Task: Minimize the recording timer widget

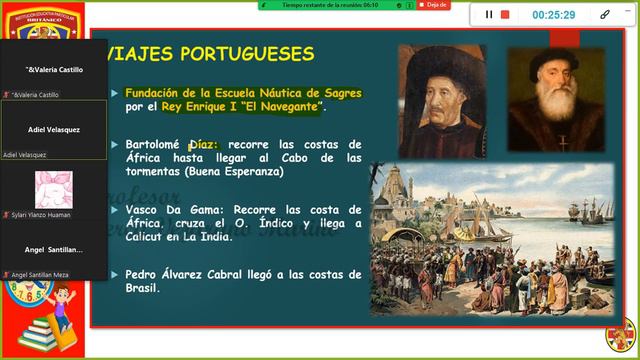Action: click(x=628, y=11)
